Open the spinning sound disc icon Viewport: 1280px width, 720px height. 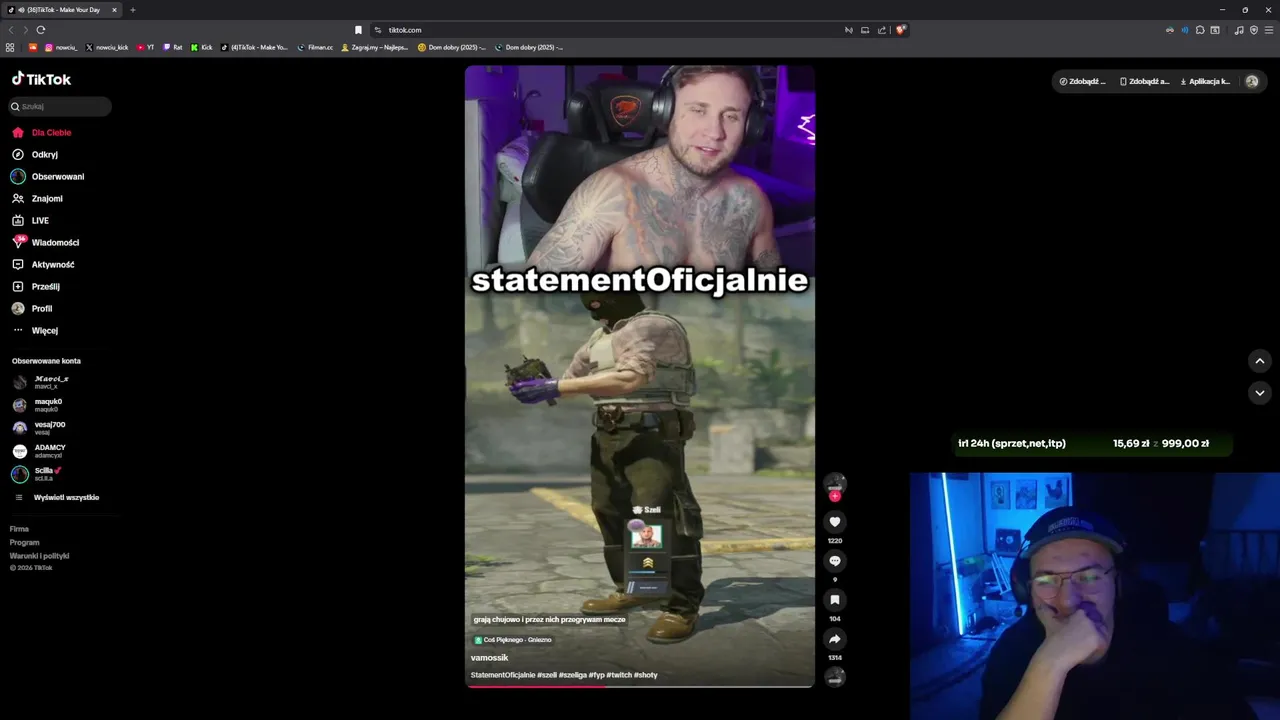click(x=835, y=677)
